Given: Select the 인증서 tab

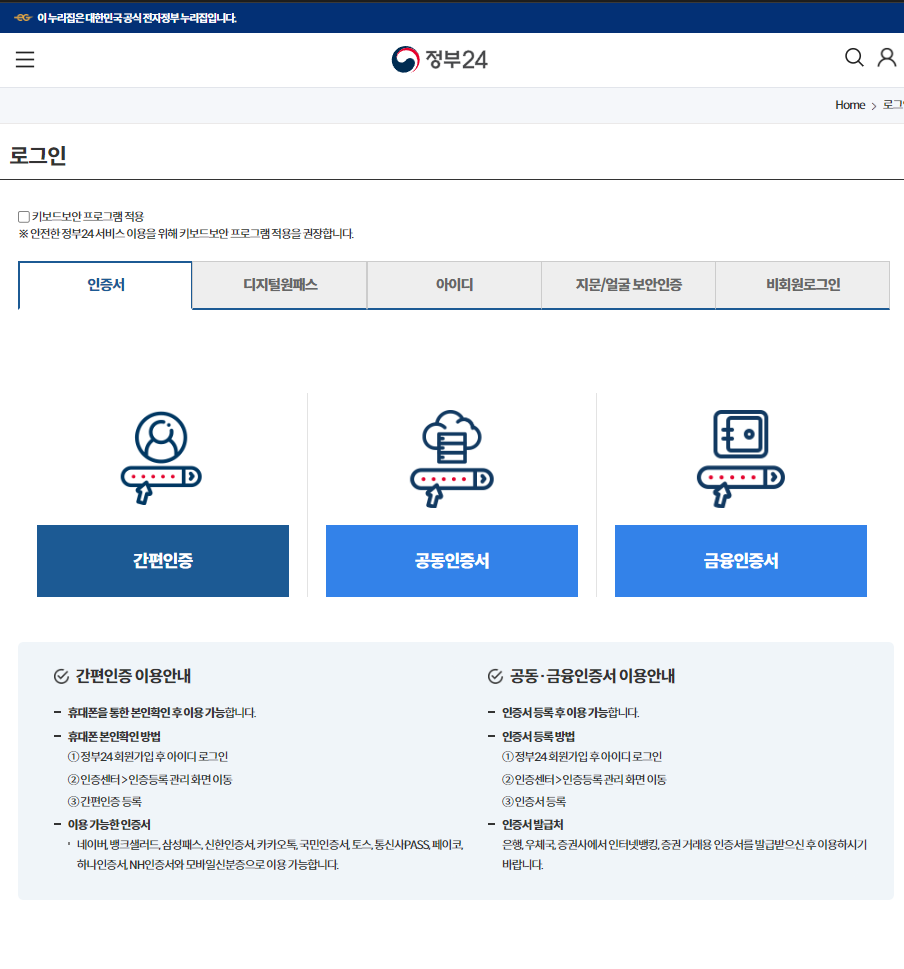Looking at the screenshot, I should pyautogui.click(x=104, y=285).
